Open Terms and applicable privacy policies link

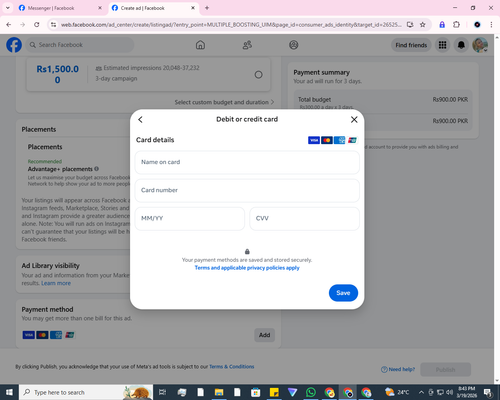[x=247, y=268]
